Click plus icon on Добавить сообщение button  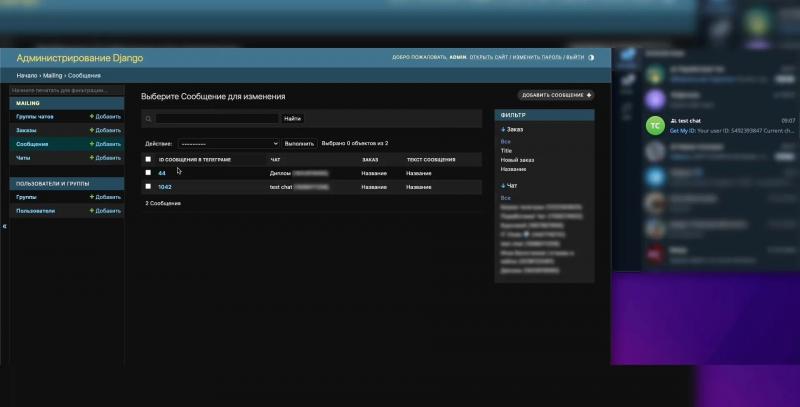click(589, 95)
